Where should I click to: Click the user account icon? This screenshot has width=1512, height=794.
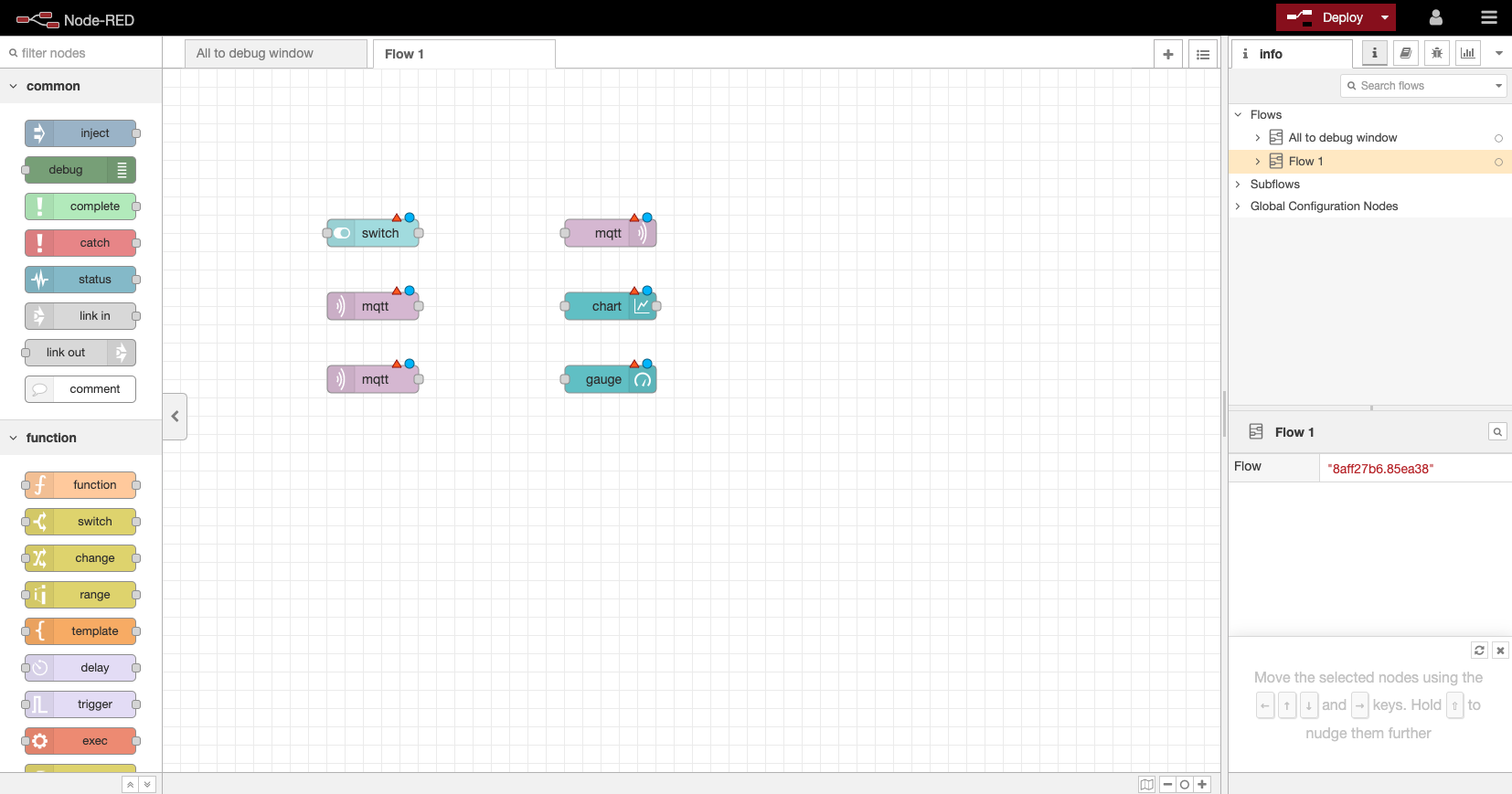1435,17
